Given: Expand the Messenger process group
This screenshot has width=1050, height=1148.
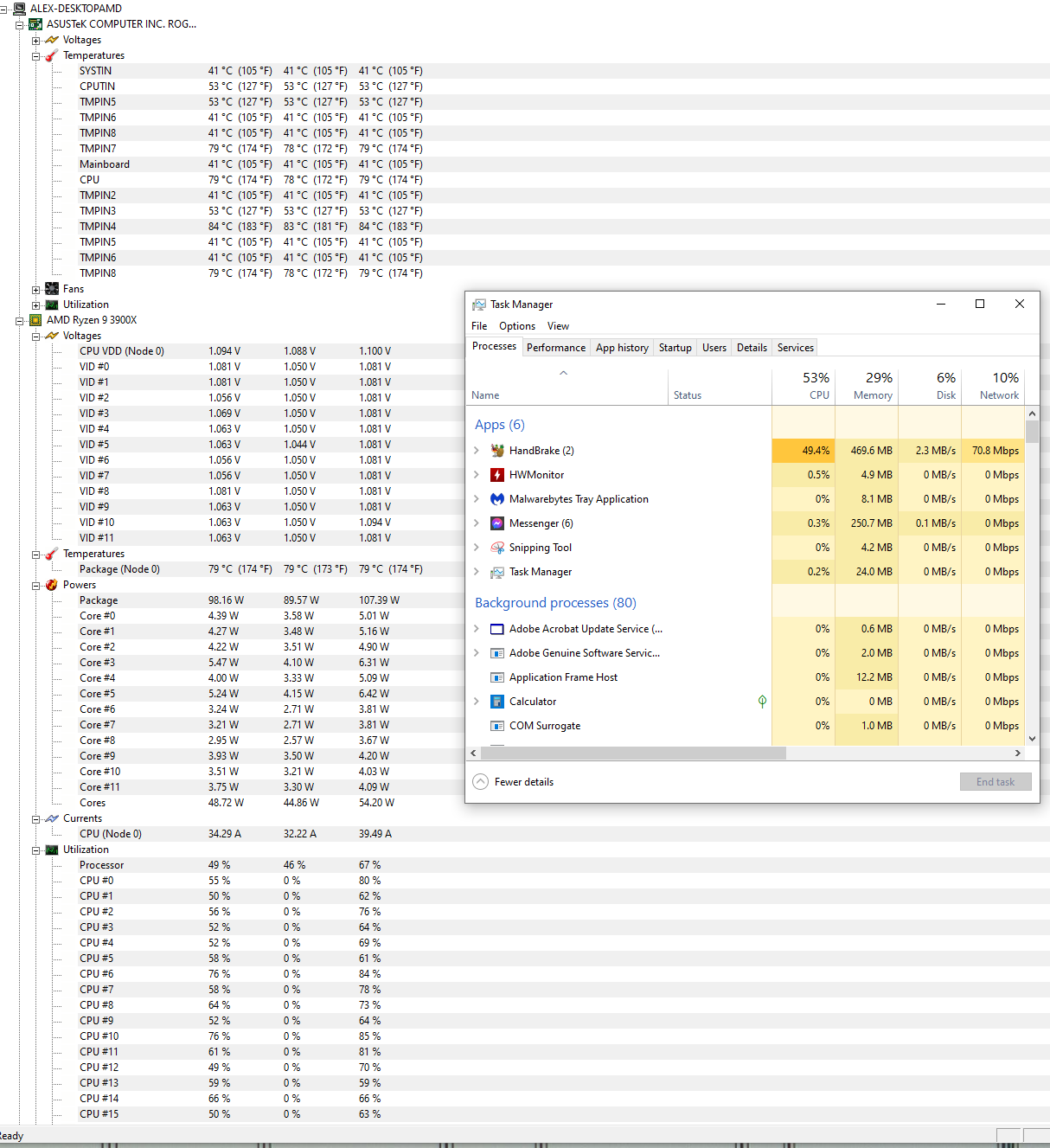Looking at the screenshot, I should [x=477, y=523].
